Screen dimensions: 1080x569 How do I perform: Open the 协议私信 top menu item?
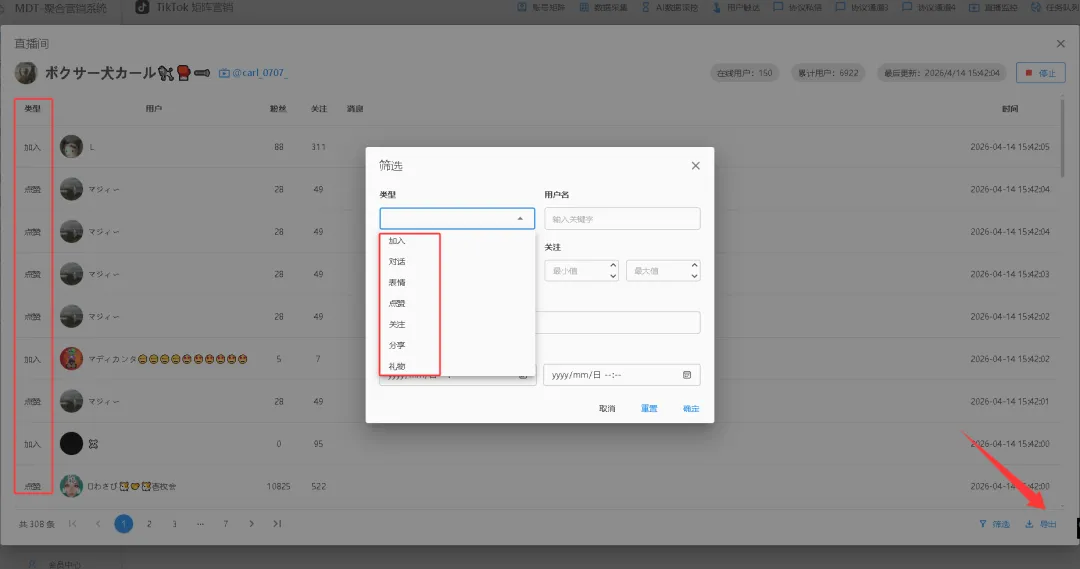797,8
